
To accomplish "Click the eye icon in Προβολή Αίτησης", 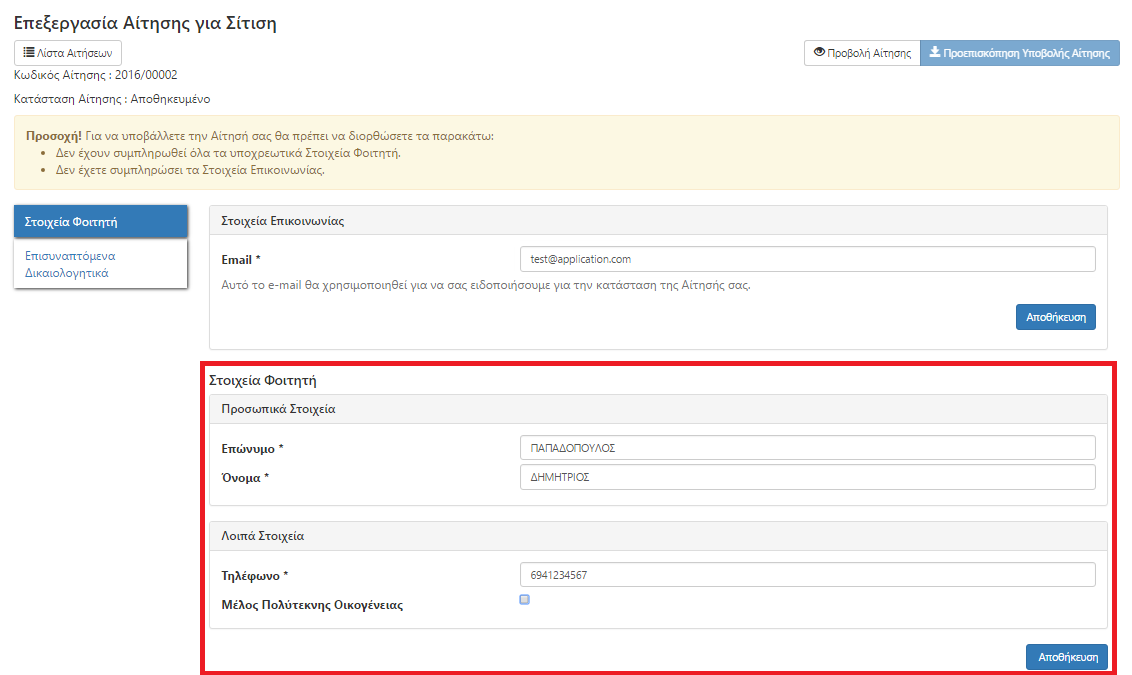I will [x=819, y=52].
